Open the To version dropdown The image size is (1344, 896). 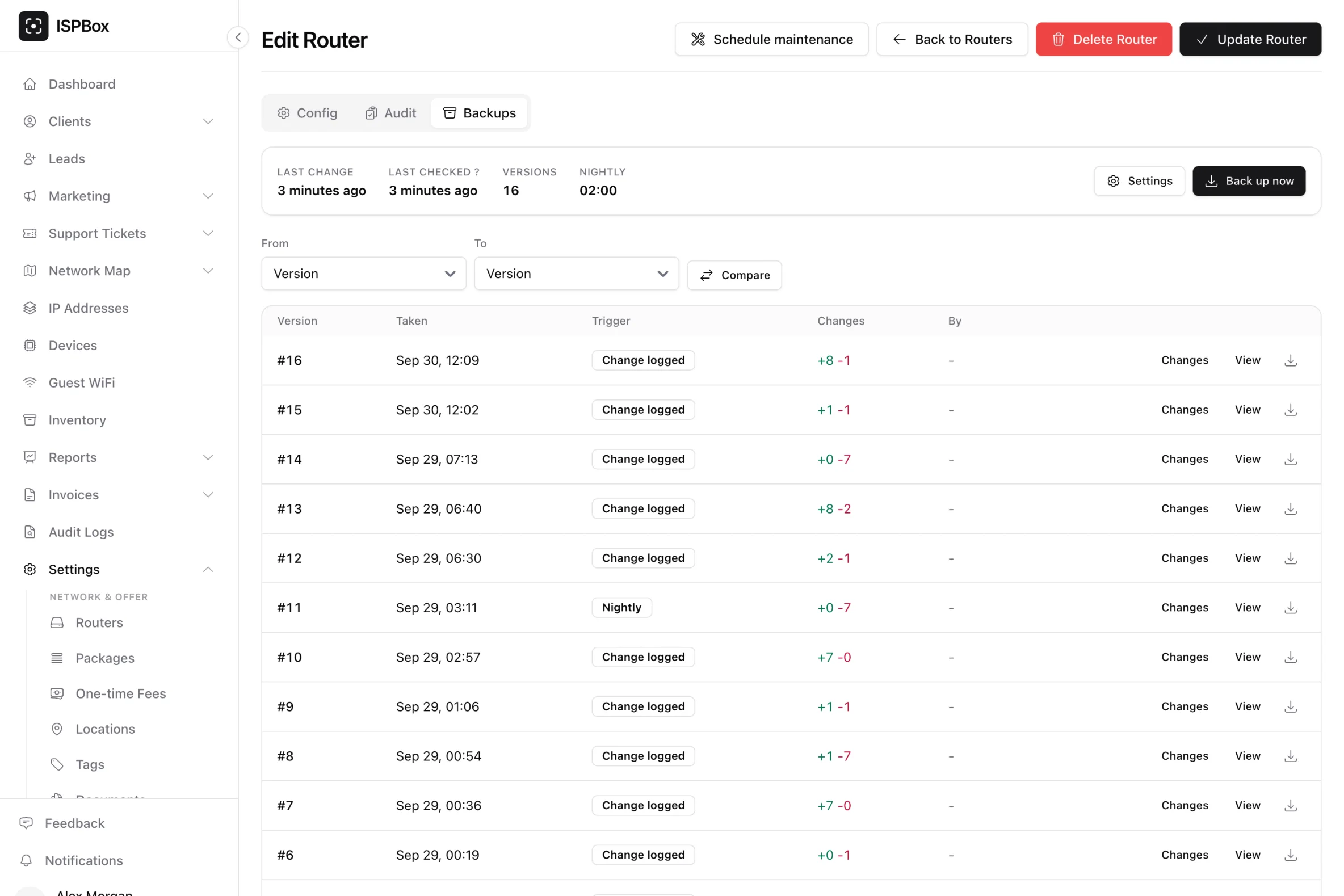coord(577,274)
